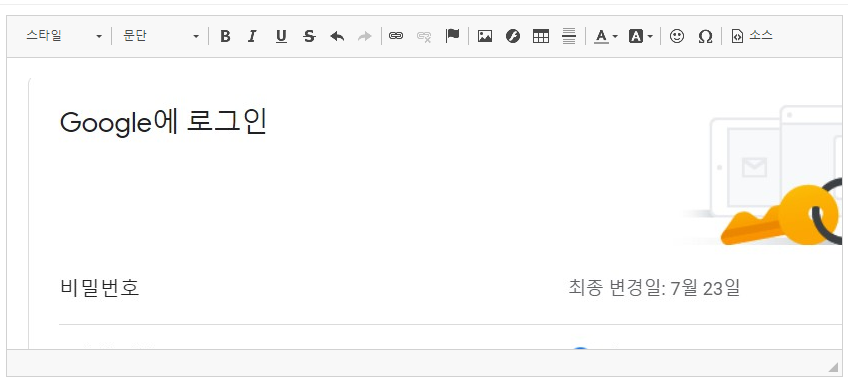Viewport: 848px width, 386px height.
Task: Remove link with the unlink icon
Action: point(424,36)
